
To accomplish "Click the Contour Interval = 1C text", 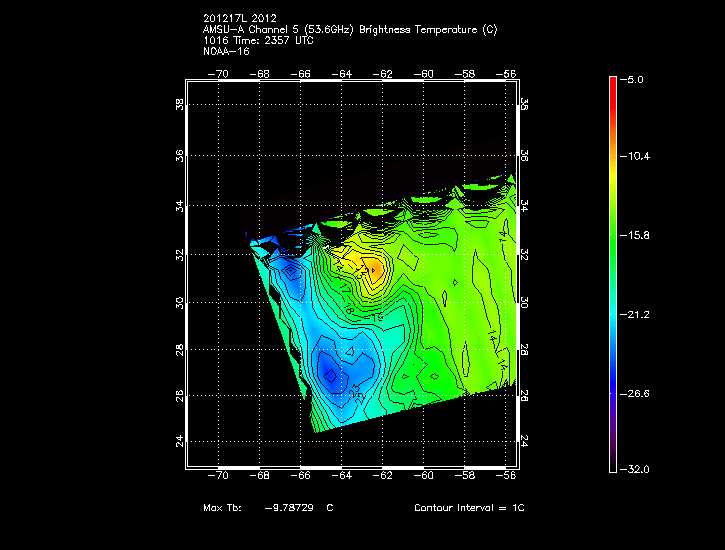I will [469, 508].
